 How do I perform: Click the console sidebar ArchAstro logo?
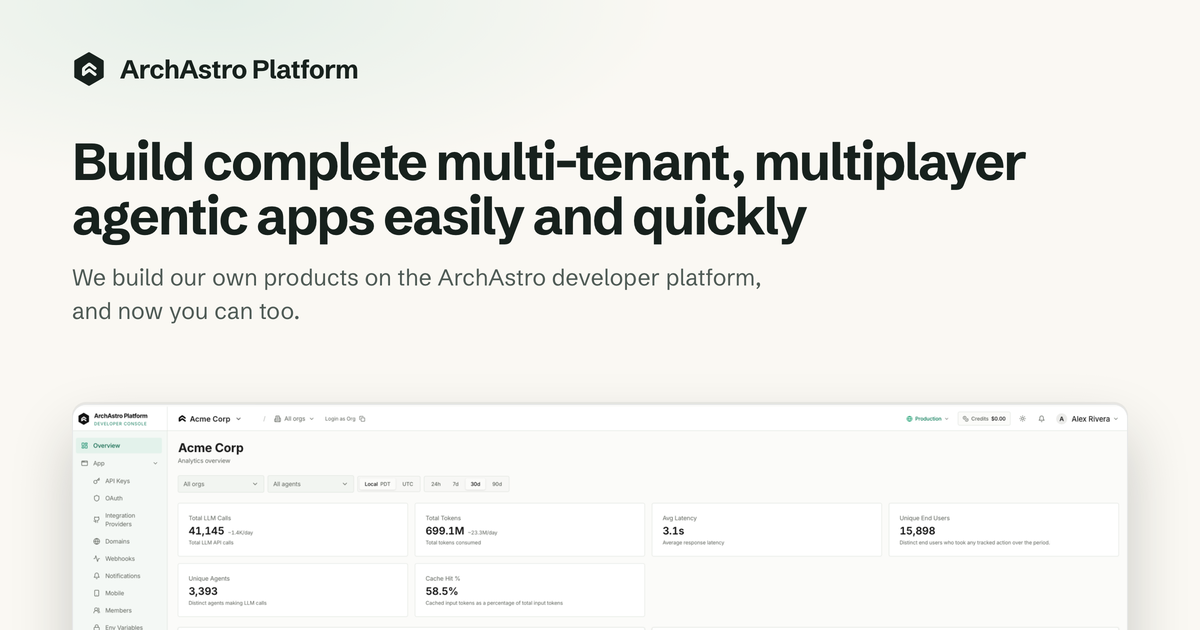[83, 418]
